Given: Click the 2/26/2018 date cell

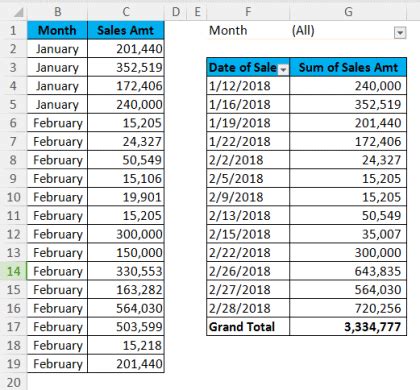Looking at the screenshot, I should click(x=248, y=271).
